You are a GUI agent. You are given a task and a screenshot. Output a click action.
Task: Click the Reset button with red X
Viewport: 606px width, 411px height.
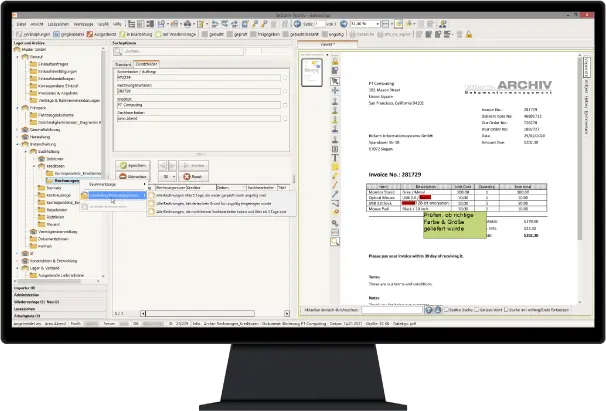pyautogui.click(x=193, y=176)
